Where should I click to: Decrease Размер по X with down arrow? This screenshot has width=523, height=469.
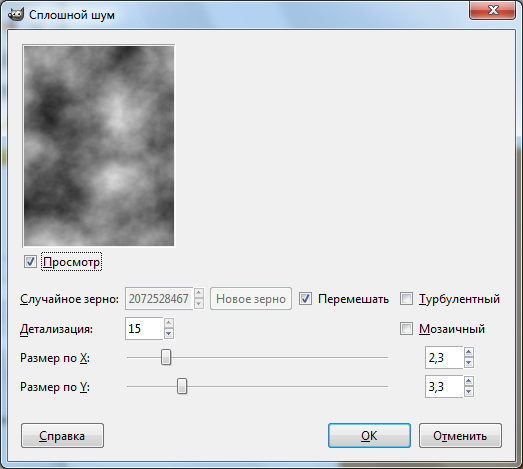469,363
